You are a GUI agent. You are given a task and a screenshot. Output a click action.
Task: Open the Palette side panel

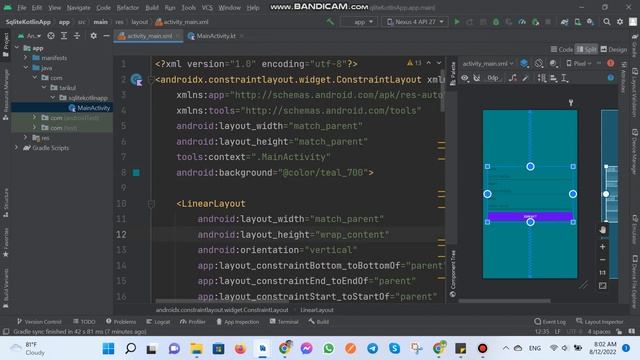pos(452,74)
